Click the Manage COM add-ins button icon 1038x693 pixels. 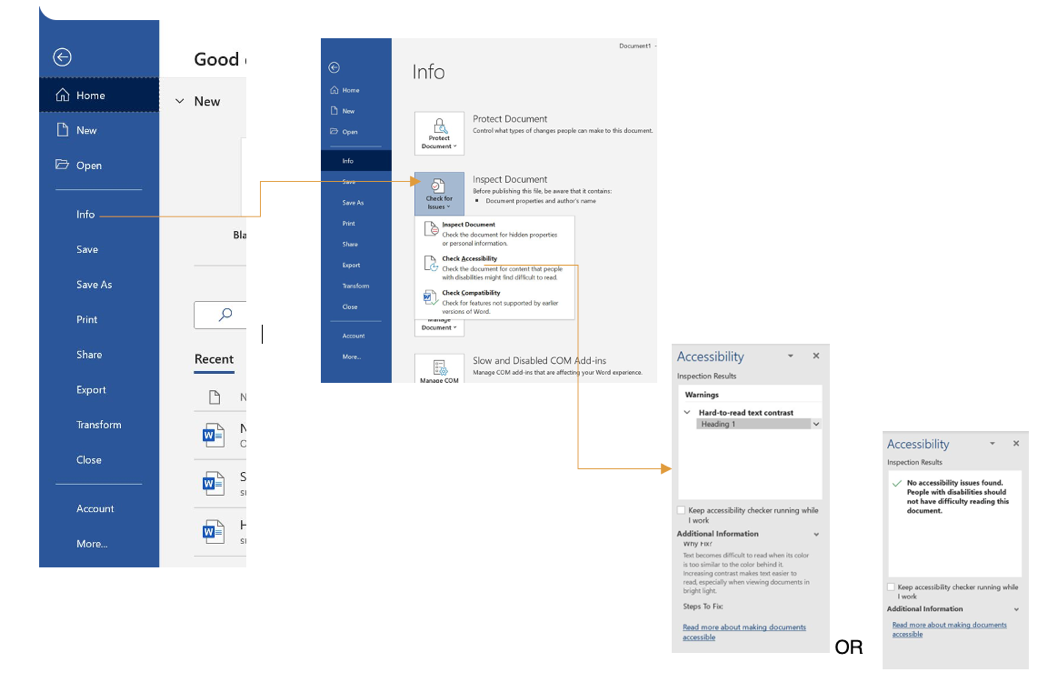pos(439,369)
